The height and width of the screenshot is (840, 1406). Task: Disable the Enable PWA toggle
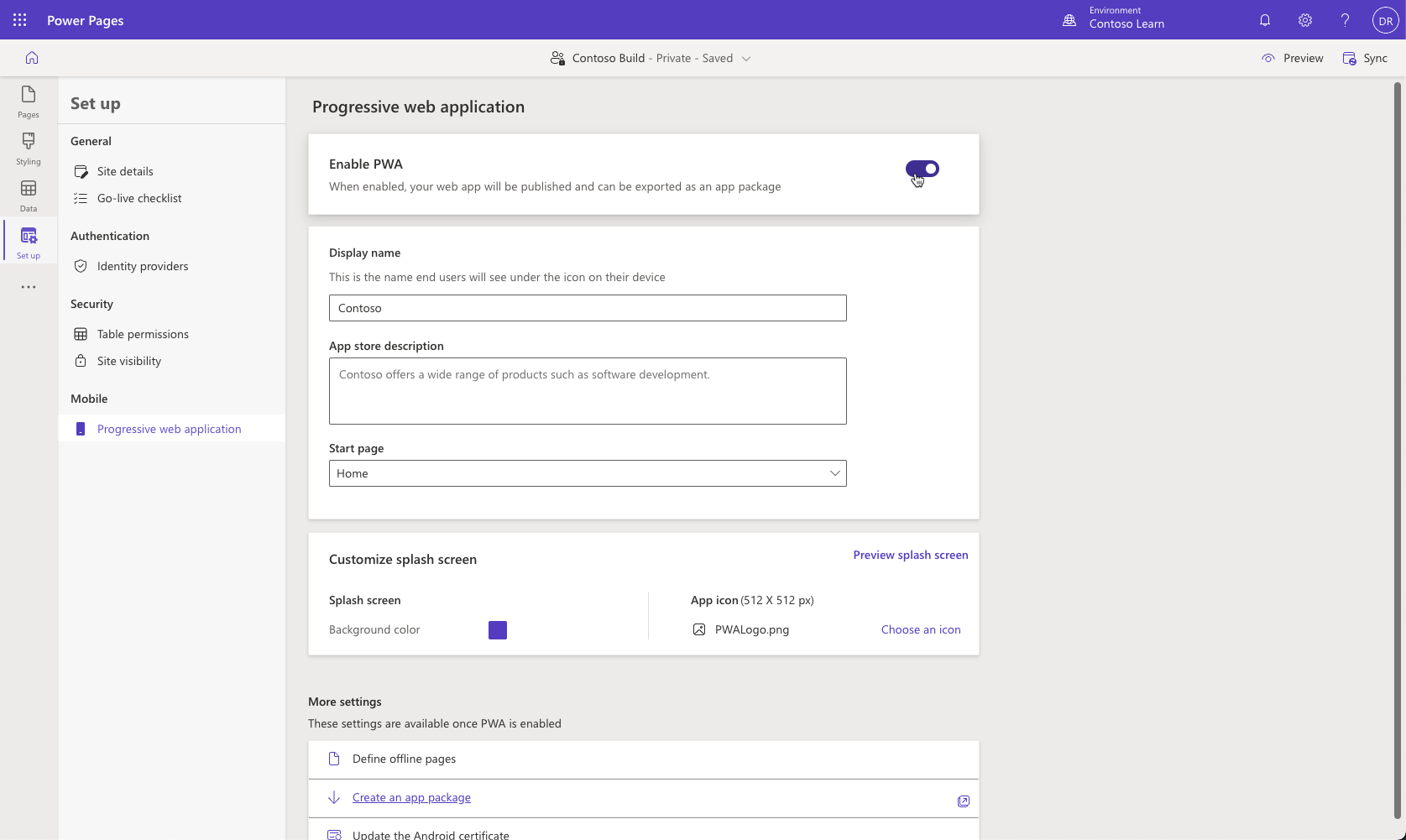923,168
